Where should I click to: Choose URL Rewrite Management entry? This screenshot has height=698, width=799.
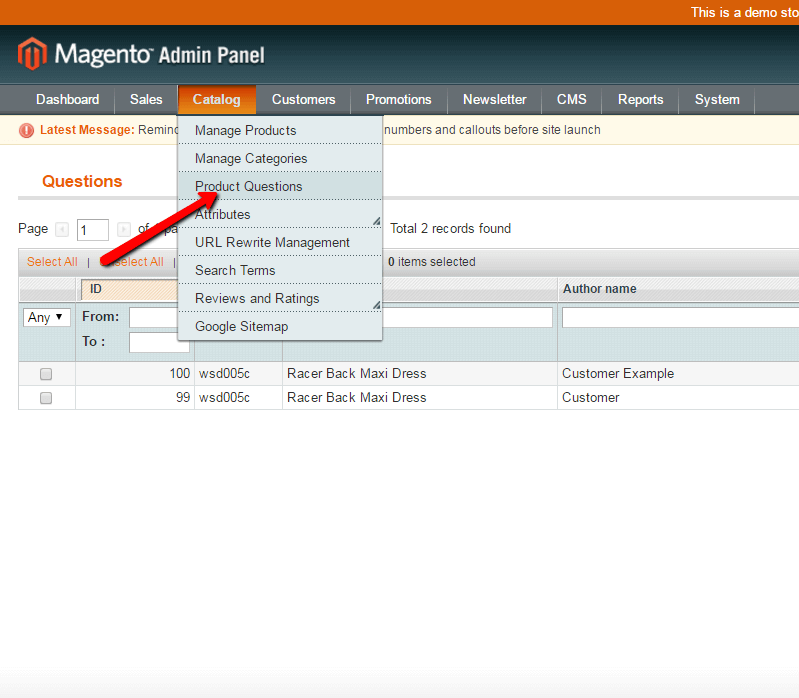pos(272,243)
